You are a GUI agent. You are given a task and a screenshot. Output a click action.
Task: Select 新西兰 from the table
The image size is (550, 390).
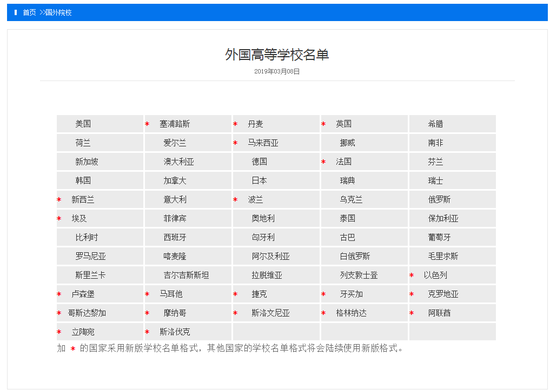point(83,200)
